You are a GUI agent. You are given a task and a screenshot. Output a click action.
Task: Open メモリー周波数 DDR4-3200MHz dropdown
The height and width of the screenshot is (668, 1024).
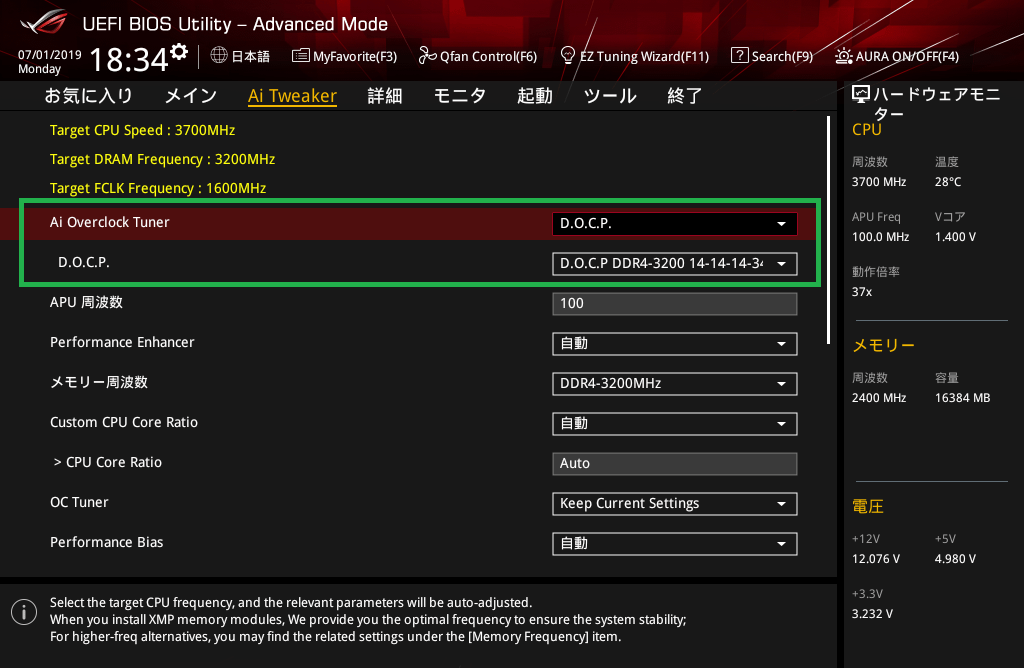tap(675, 384)
